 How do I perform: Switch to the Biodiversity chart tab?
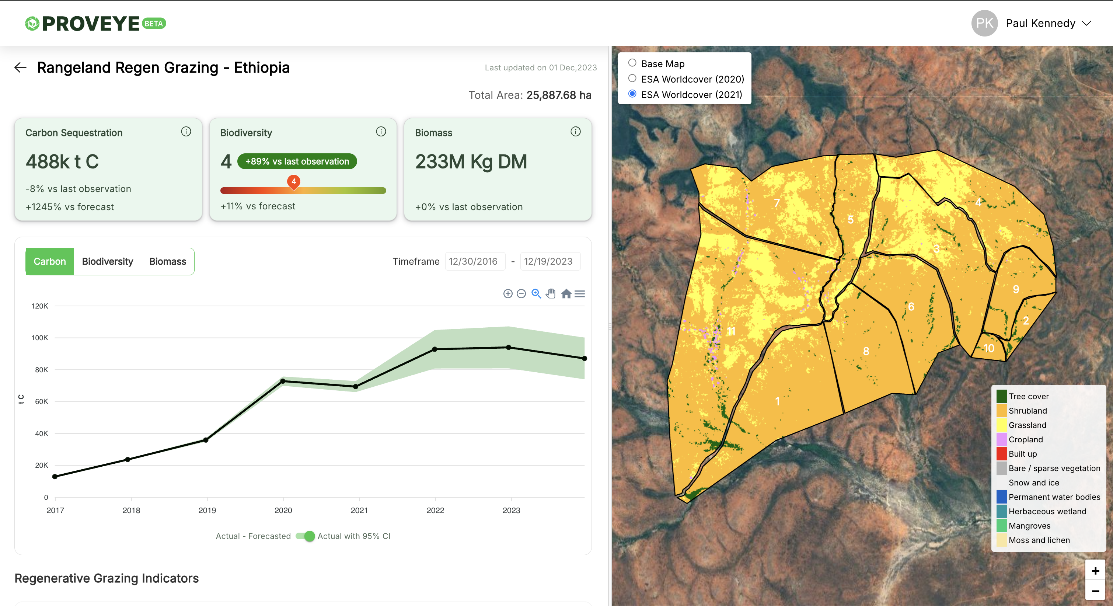(x=107, y=262)
